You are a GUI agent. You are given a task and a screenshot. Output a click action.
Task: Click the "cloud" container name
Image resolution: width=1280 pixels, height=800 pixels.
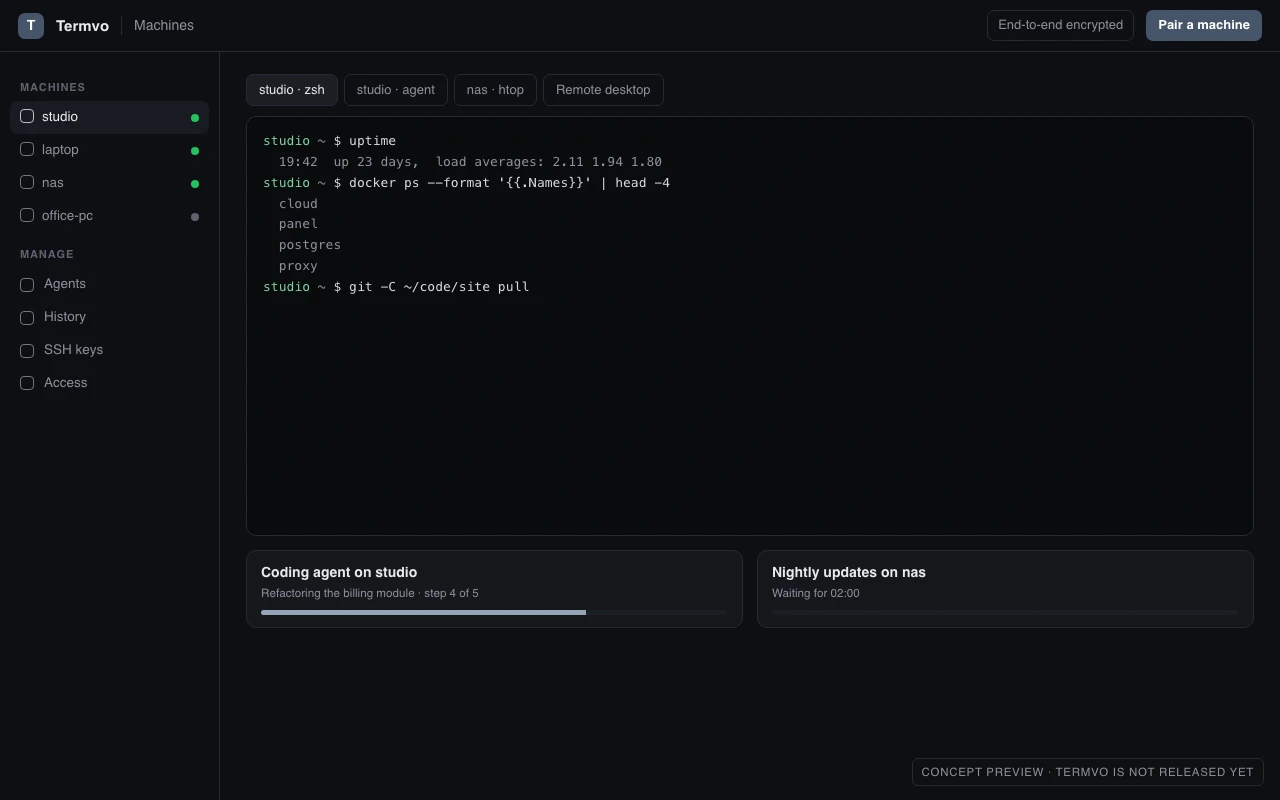(298, 204)
